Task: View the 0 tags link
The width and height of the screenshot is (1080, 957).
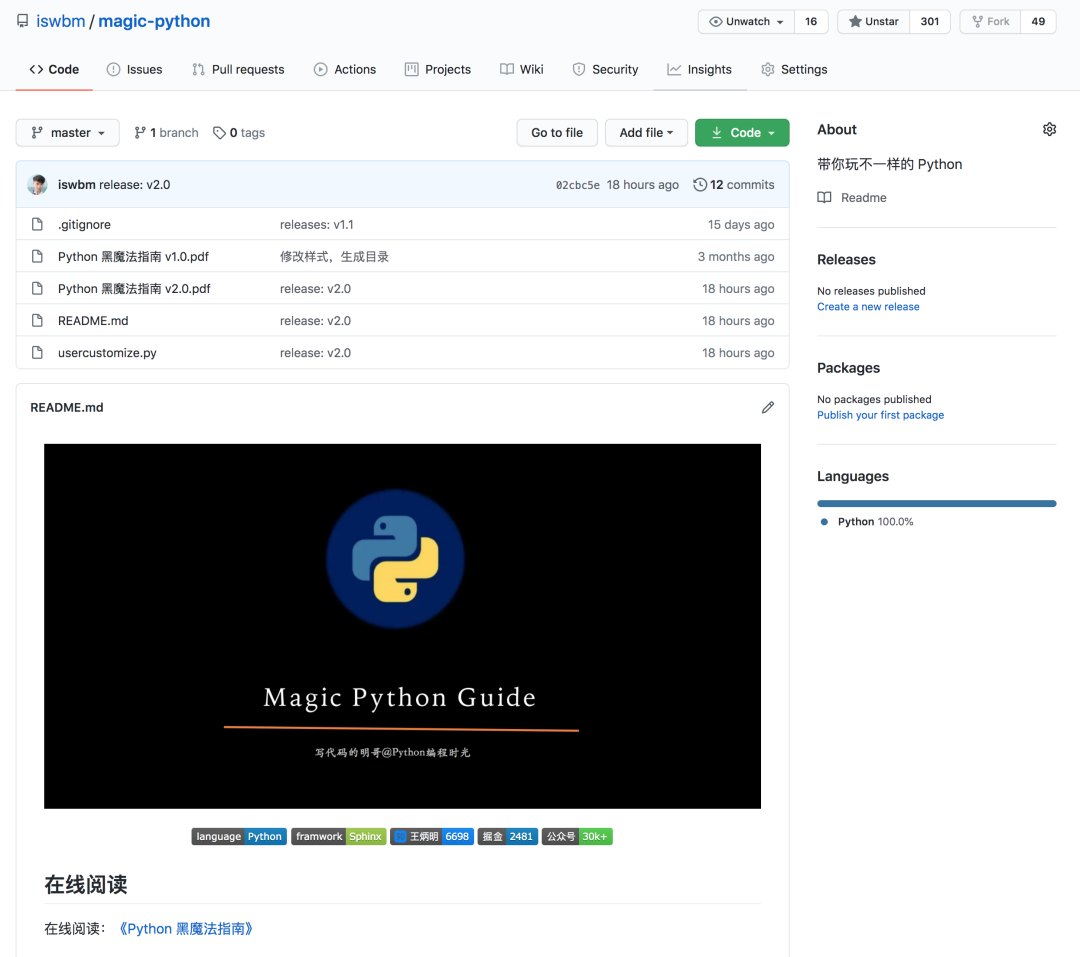Action: coord(239,133)
